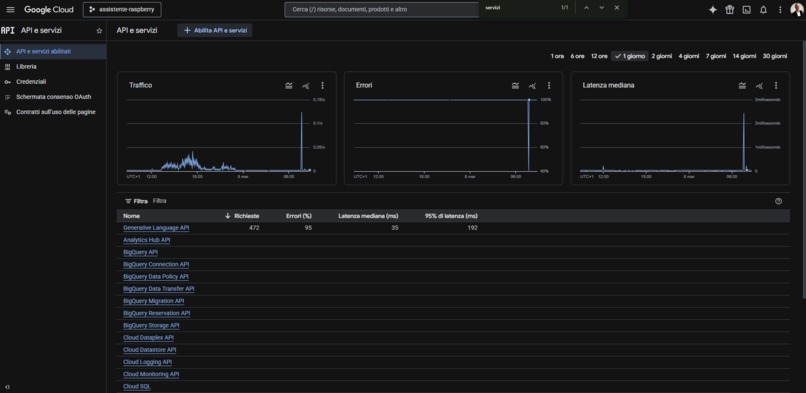The image size is (806, 393).
Task: Sort table by Nome column
Action: pos(132,216)
